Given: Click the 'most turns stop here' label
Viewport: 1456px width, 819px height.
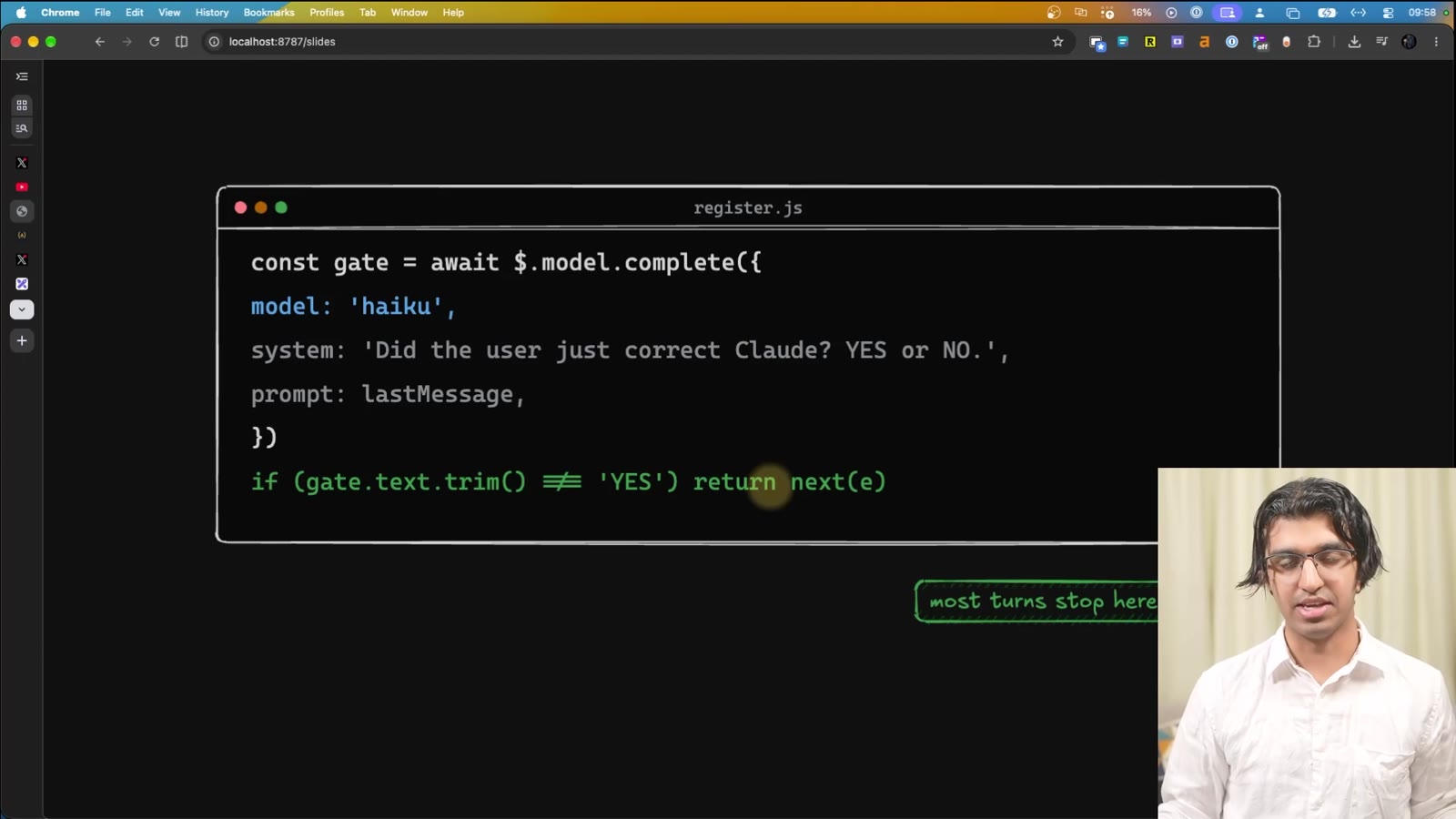Looking at the screenshot, I should [1037, 602].
